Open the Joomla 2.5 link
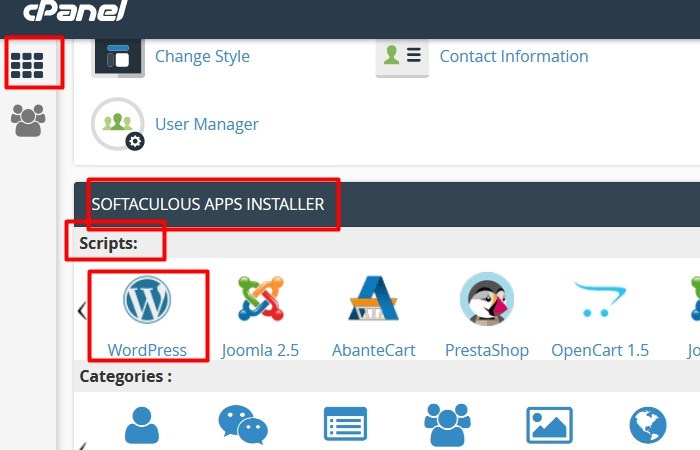Viewport: 700px width, 450px height. click(x=260, y=350)
